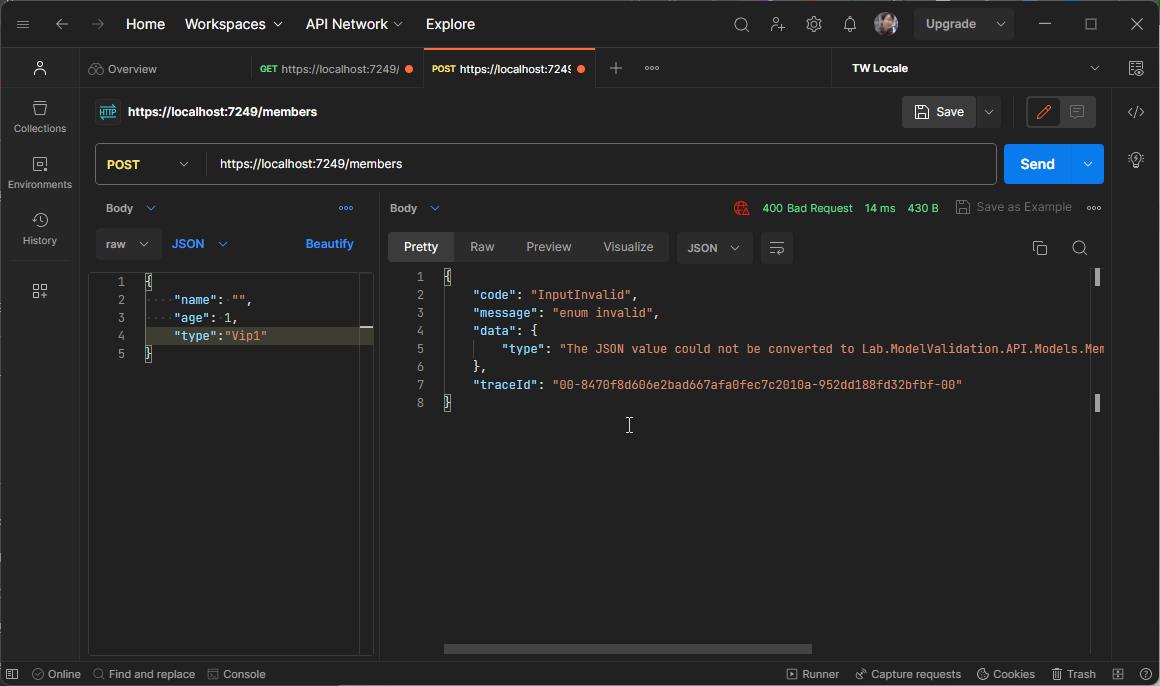The width and height of the screenshot is (1160, 686).
Task: Open the Environments sidebar panel
Action: [40, 173]
